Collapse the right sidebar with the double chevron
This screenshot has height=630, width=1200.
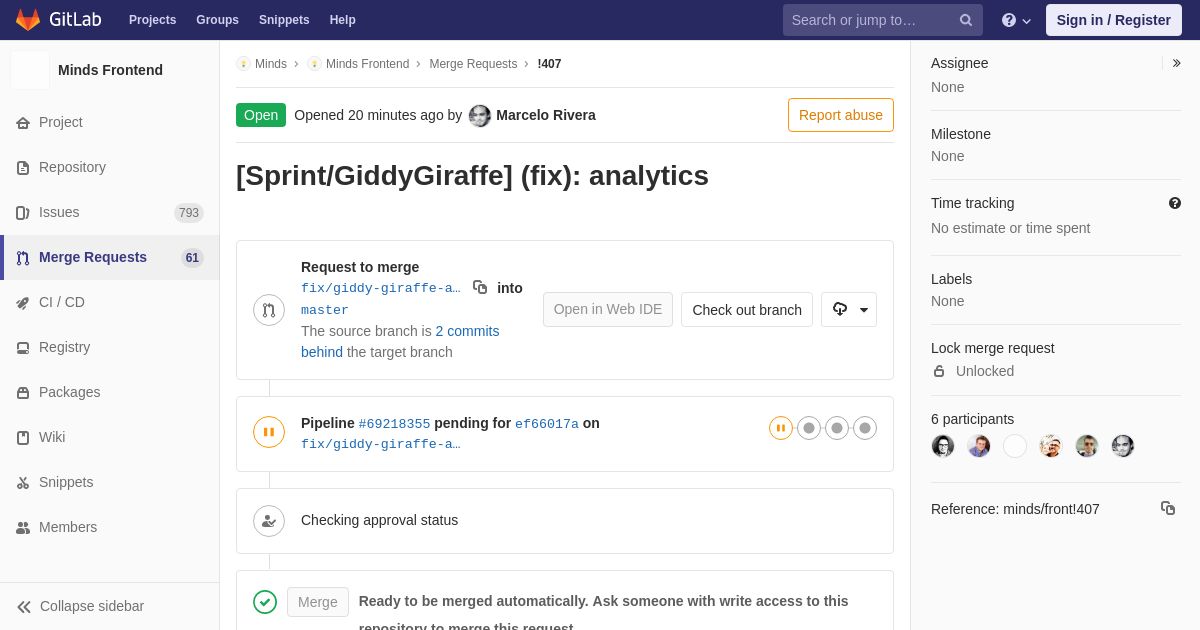(x=1176, y=63)
